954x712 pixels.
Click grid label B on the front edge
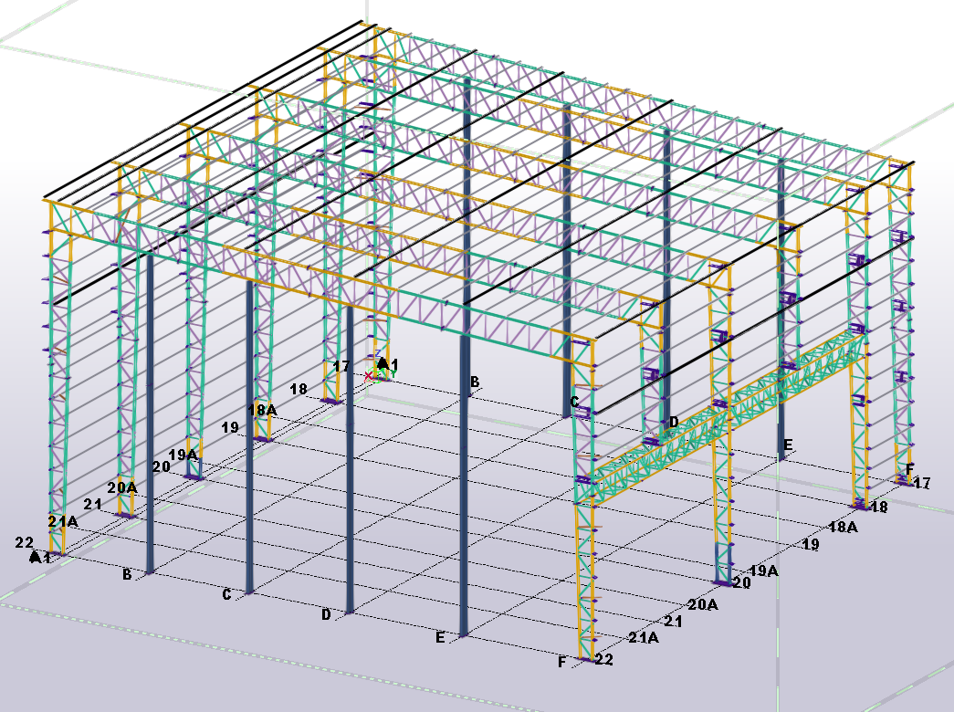pos(127,575)
